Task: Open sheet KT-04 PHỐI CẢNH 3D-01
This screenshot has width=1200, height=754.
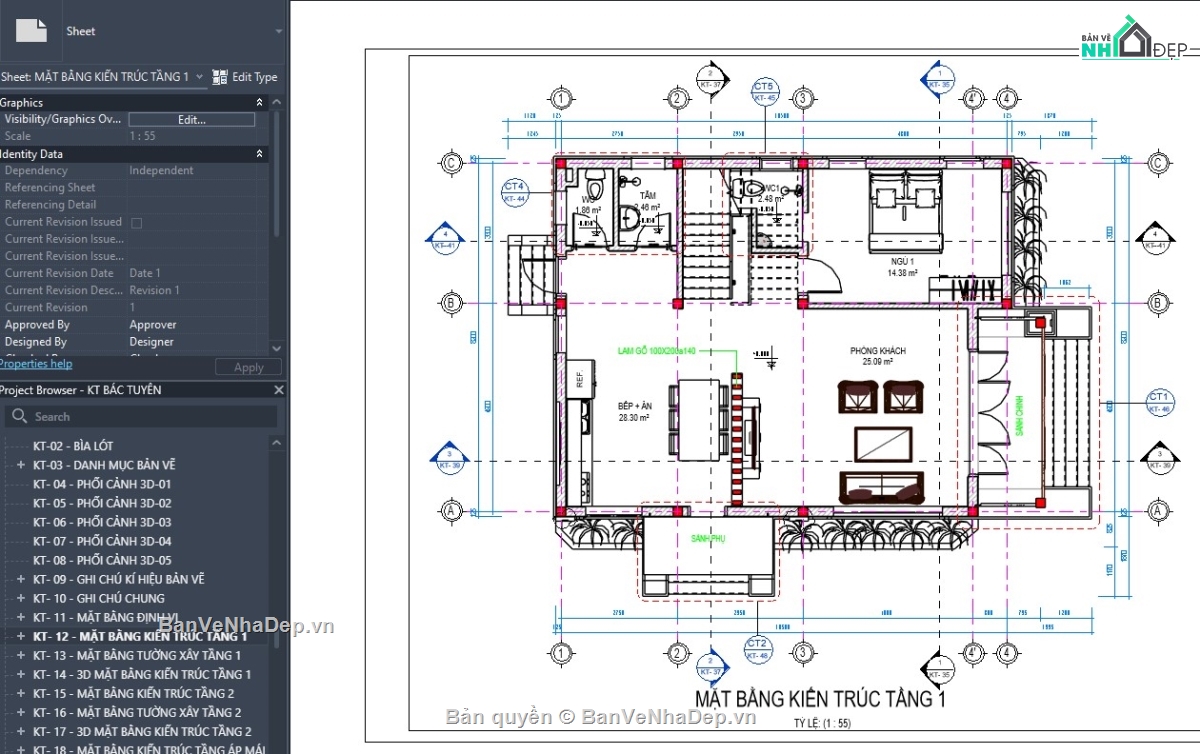Action: point(102,484)
